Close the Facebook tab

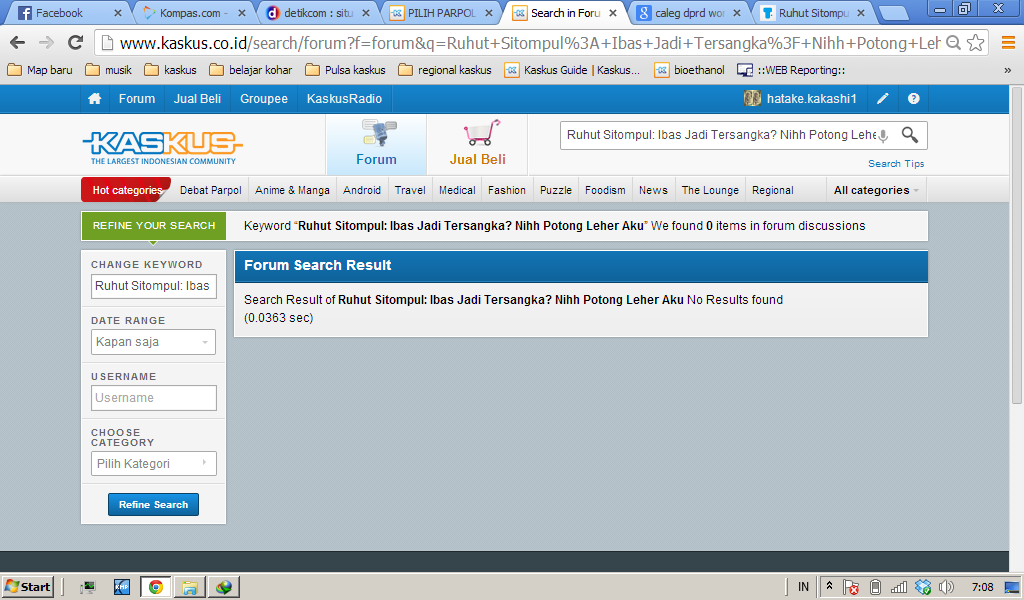coord(118,13)
